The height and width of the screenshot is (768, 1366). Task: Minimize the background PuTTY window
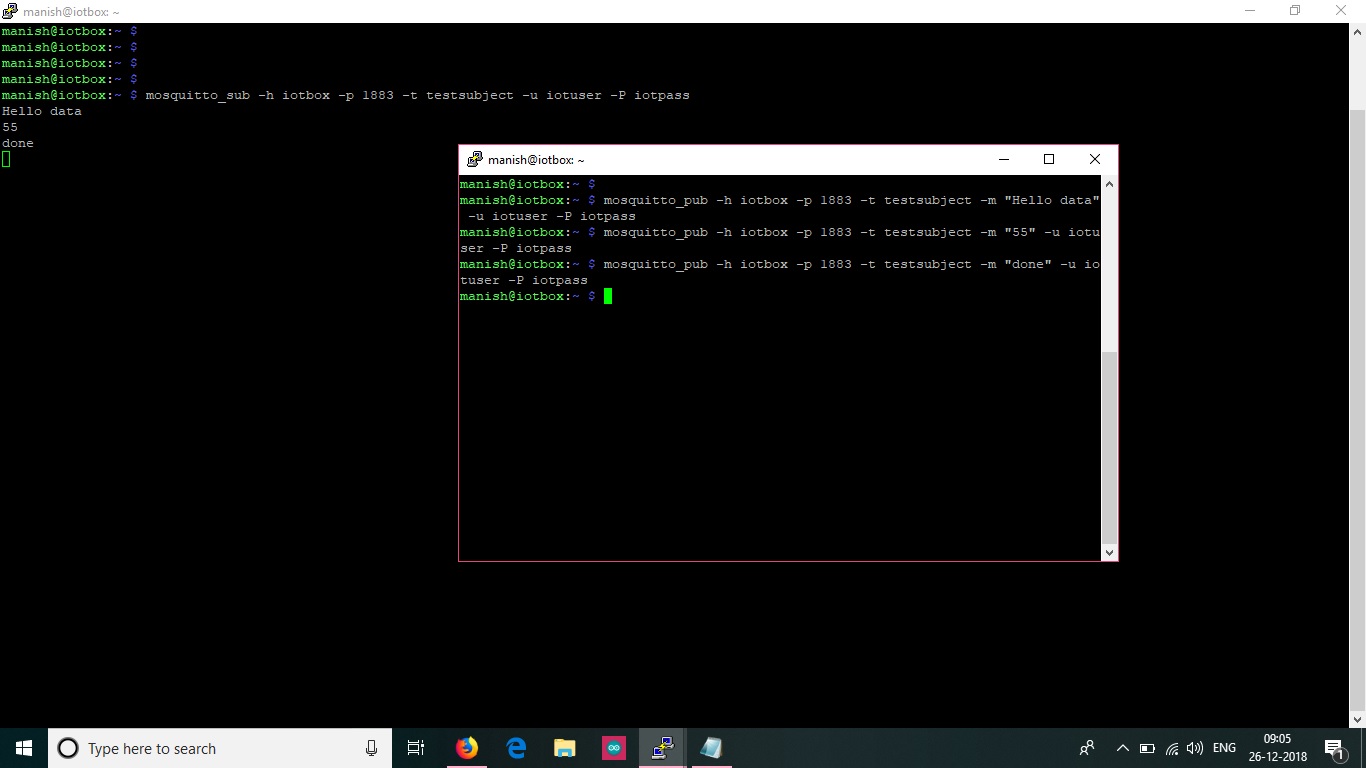coord(1250,10)
